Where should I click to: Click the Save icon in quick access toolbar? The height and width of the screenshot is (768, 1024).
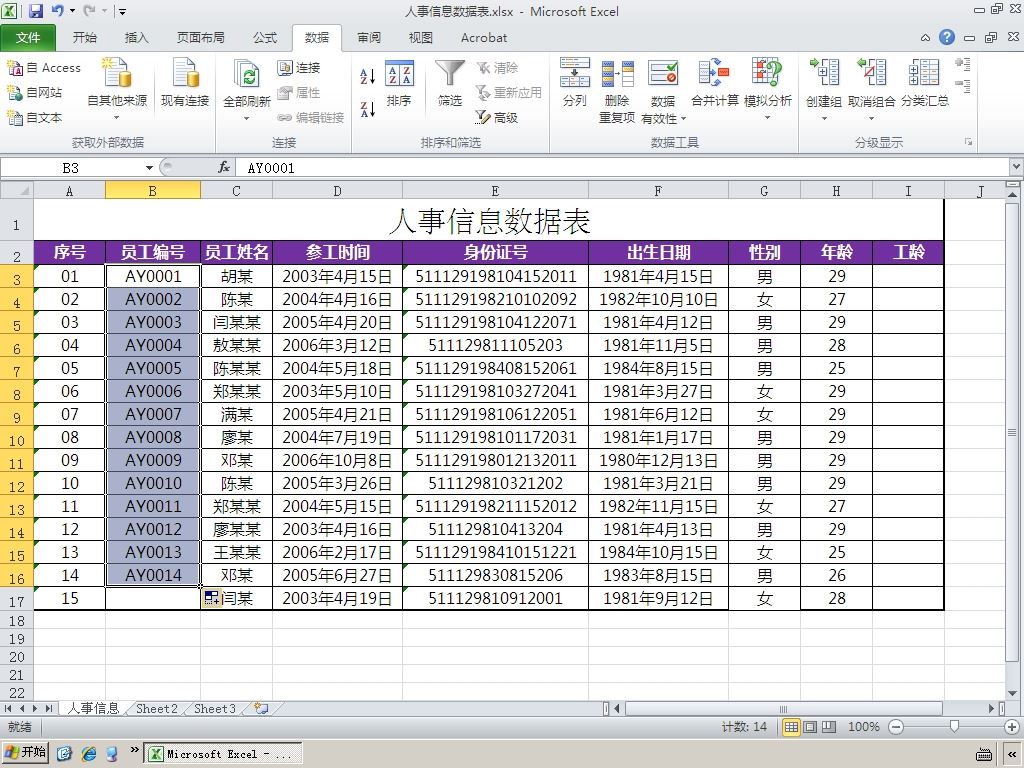[x=35, y=10]
